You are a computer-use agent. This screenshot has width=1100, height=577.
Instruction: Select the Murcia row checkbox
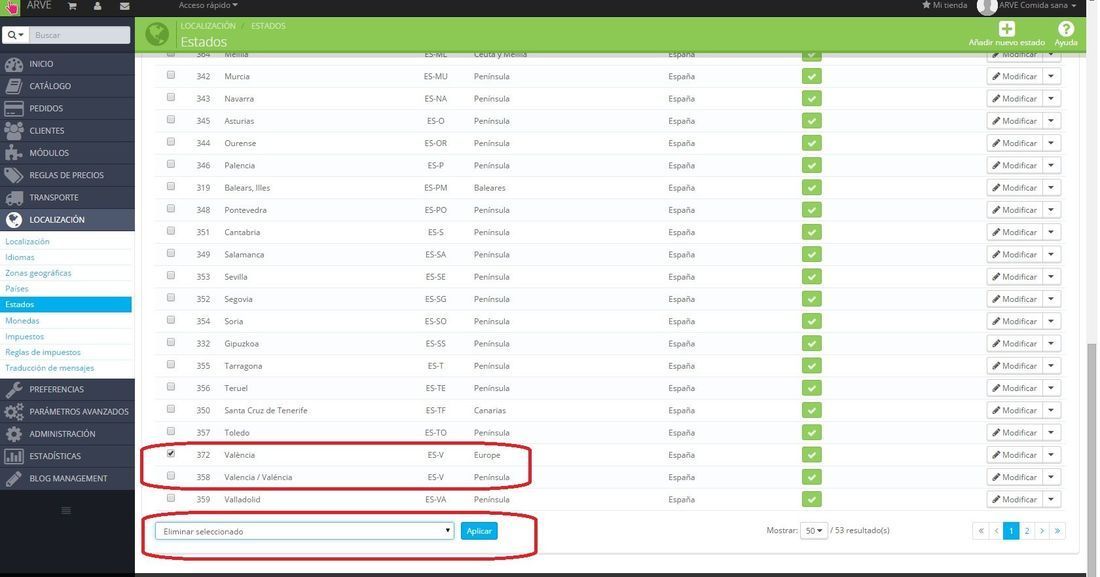coord(171,75)
